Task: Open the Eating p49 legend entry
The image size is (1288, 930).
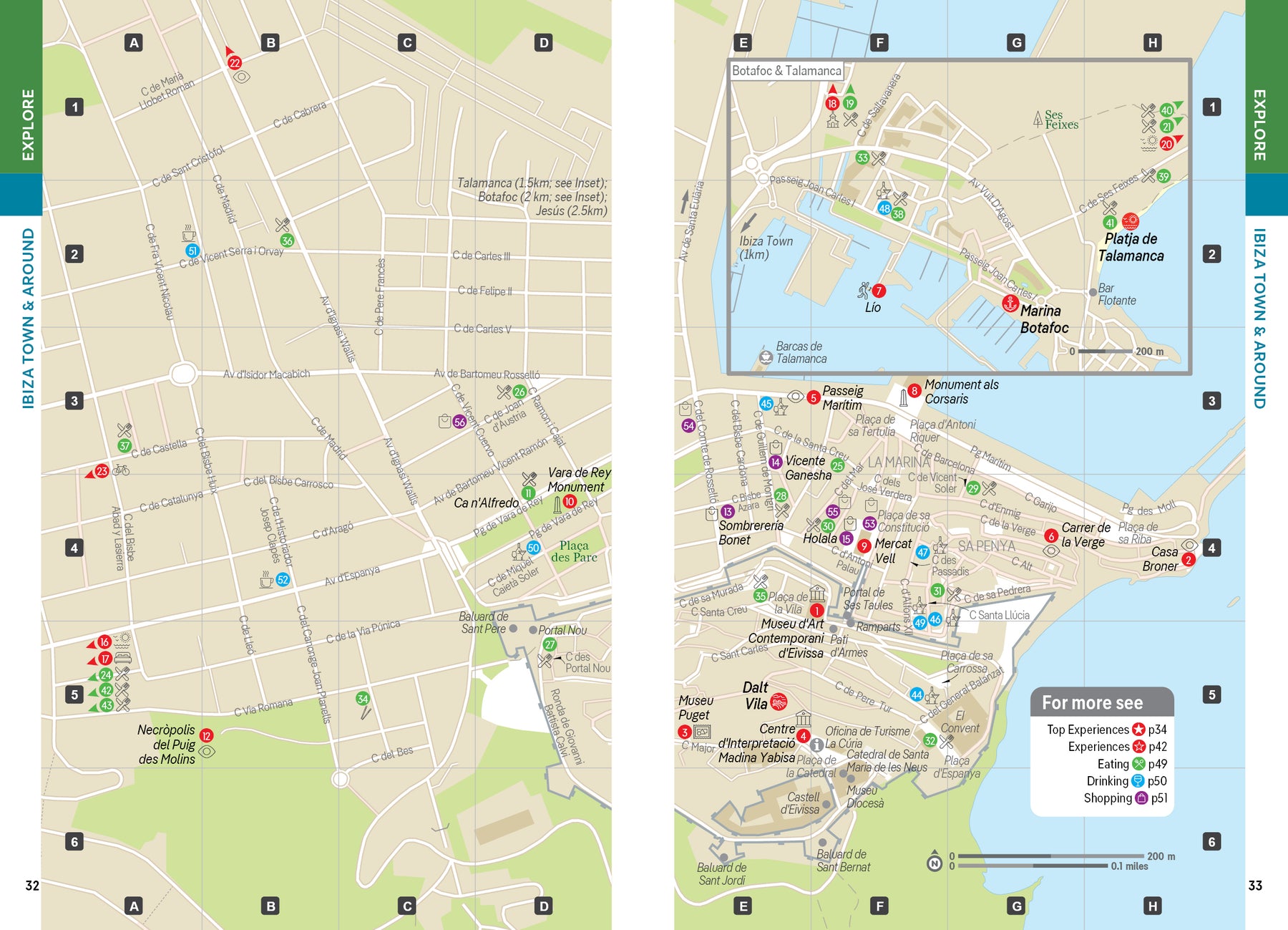Action: pos(1131,764)
